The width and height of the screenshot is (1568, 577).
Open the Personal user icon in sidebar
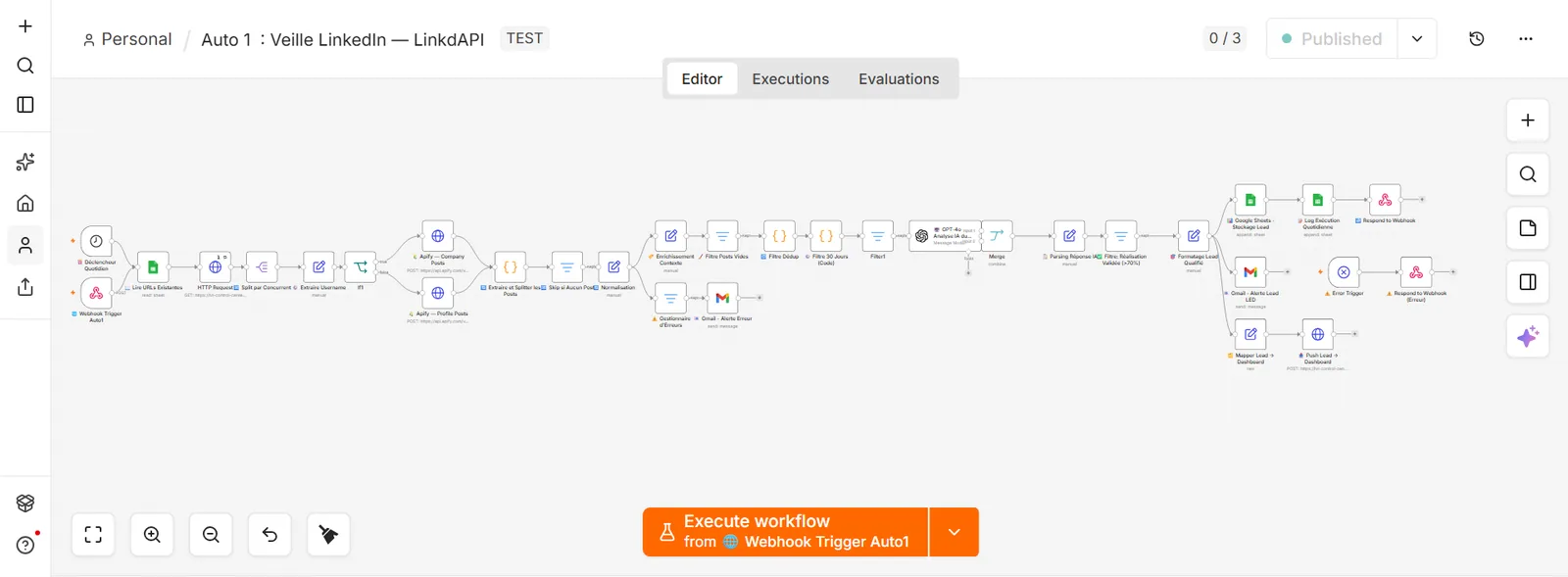click(x=25, y=245)
